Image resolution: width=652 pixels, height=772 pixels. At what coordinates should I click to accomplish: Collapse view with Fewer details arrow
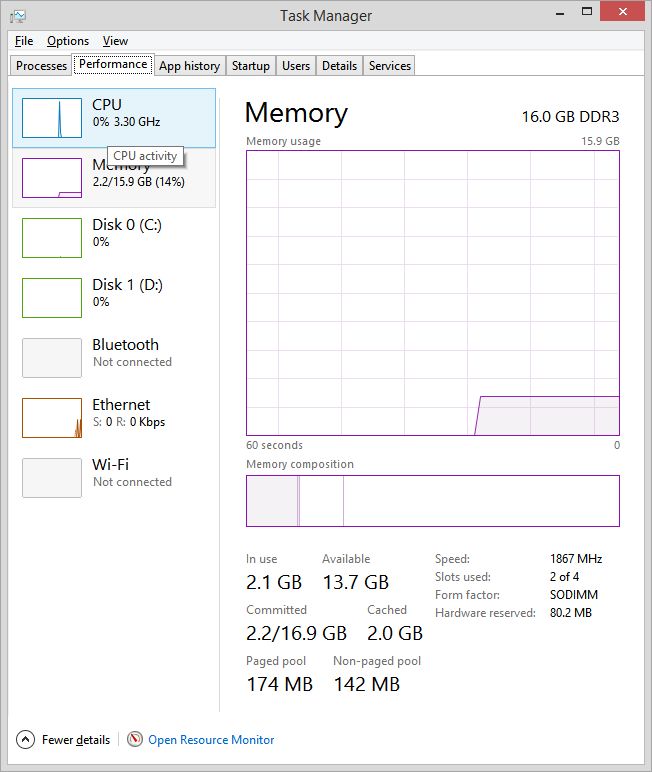(x=26, y=740)
